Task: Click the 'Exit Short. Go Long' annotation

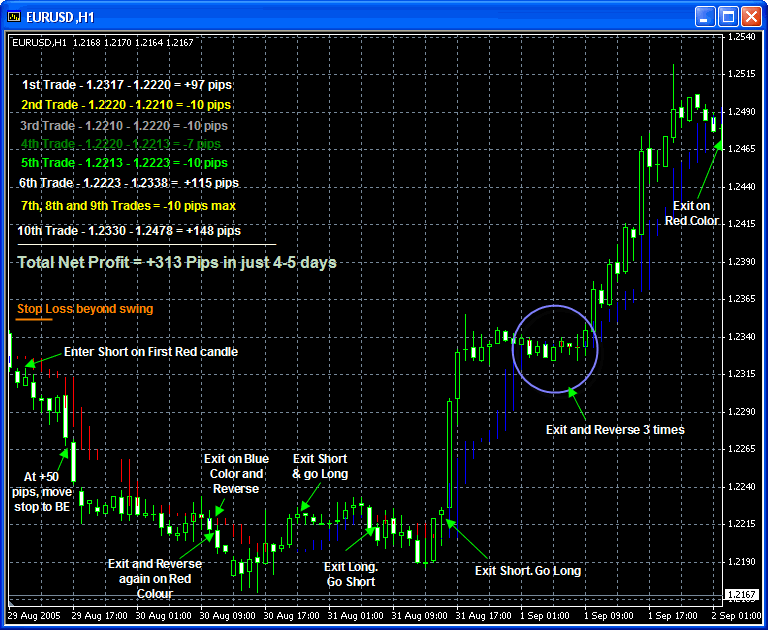Action: pyautogui.click(x=527, y=571)
